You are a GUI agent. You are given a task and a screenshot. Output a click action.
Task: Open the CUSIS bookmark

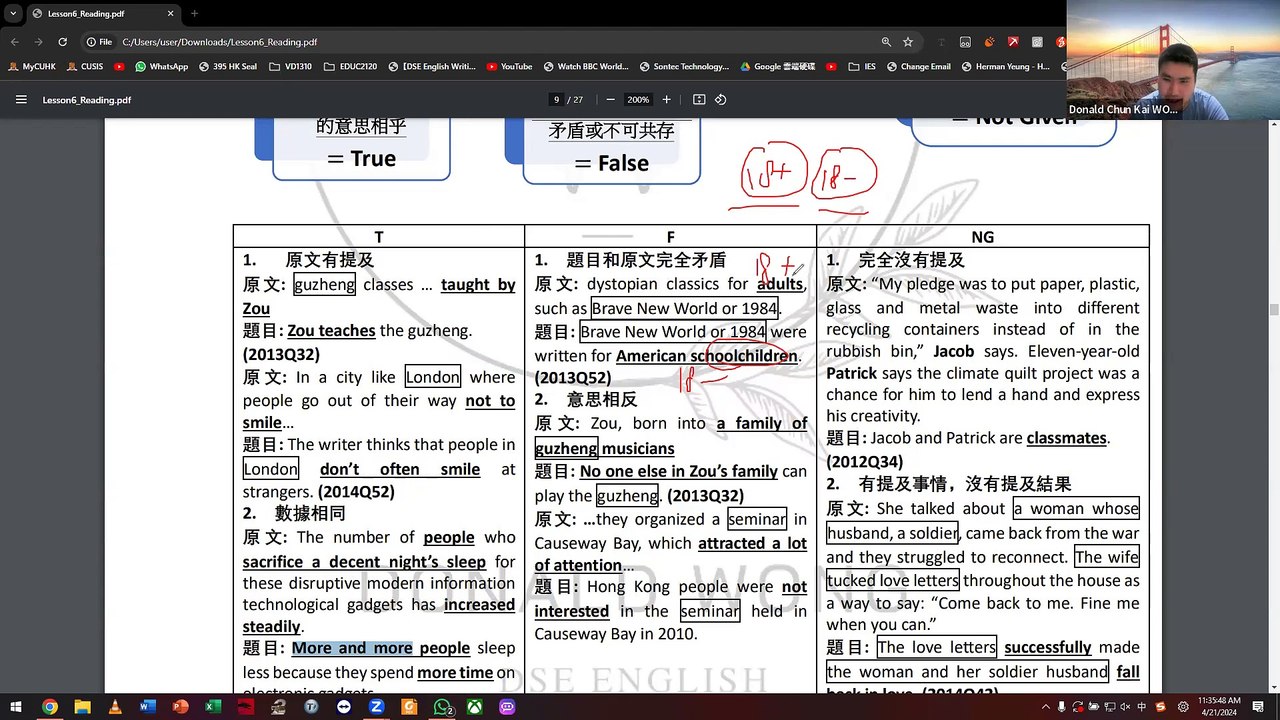(x=86, y=66)
